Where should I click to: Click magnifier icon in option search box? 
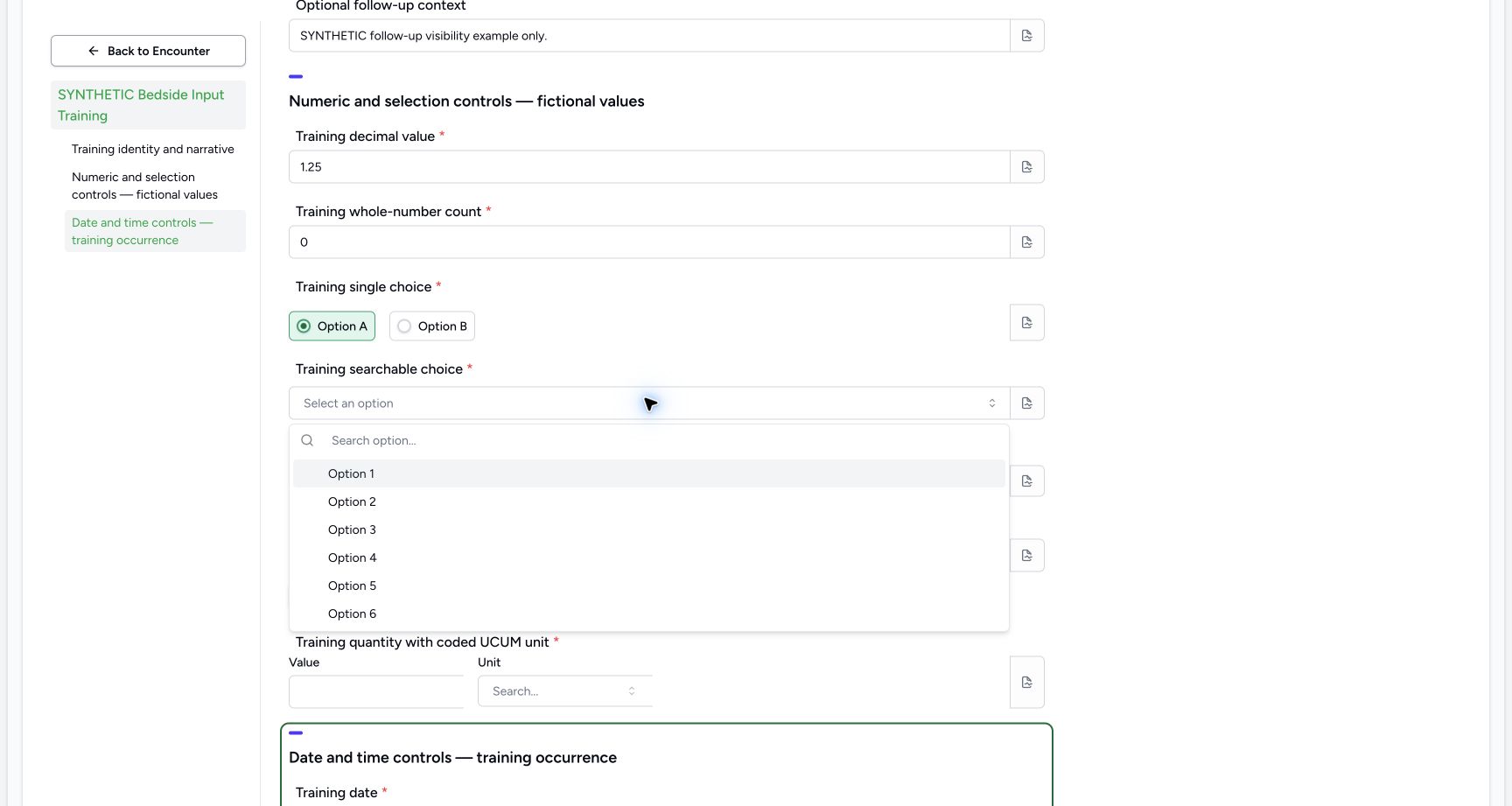307,440
